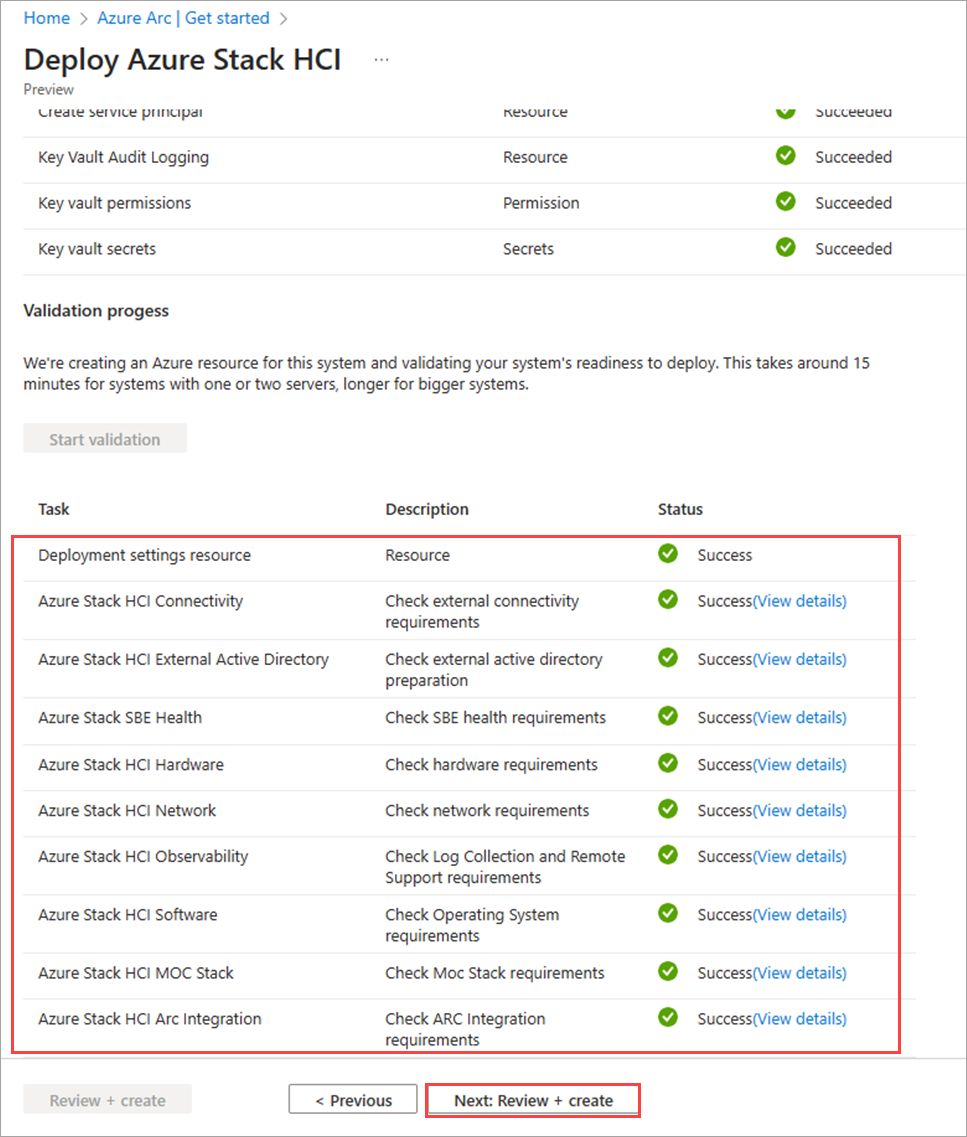The height and width of the screenshot is (1137, 967).
Task: View details for Azure Stack HCI Hardware
Action: [800, 764]
